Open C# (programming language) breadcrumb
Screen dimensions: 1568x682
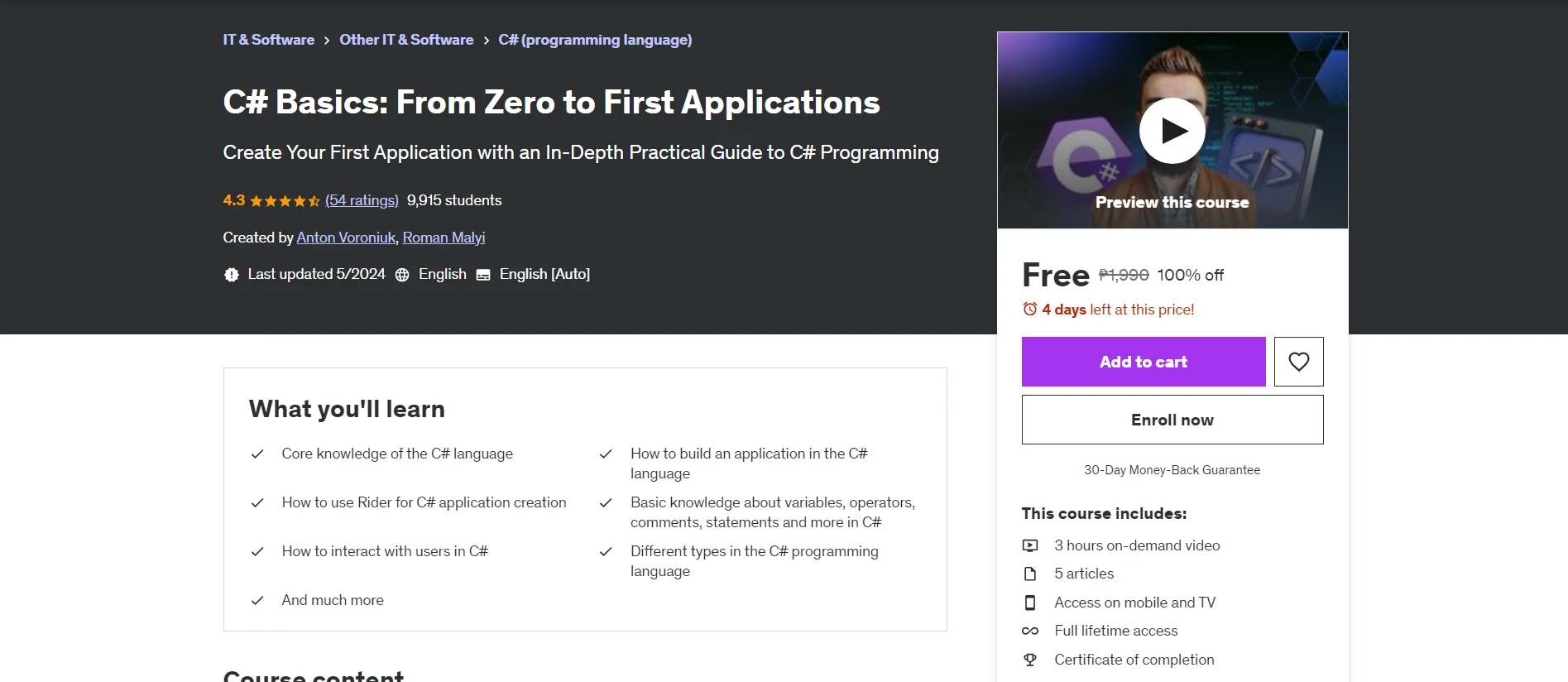pos(595,40)
